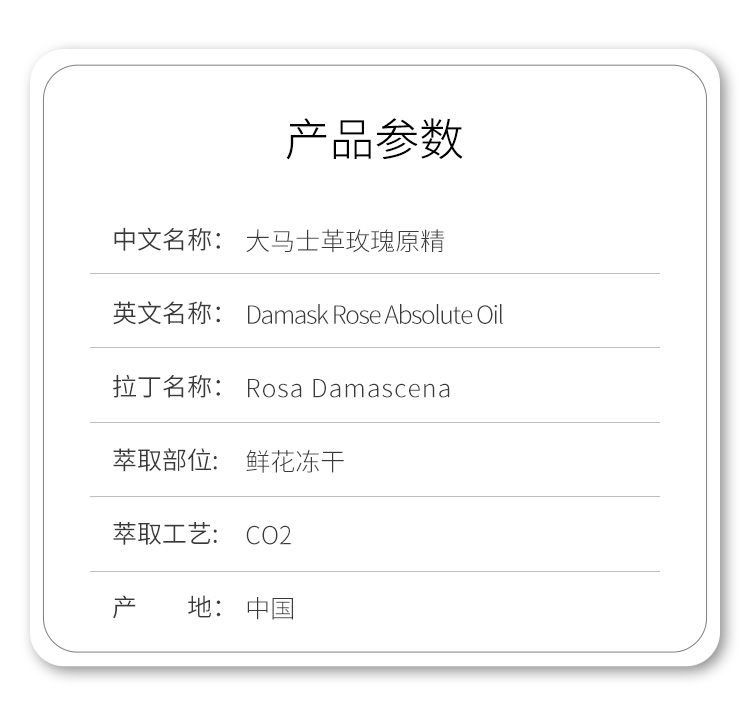Click the word "Rose" in English name
This screenshot has height=721, width=750.
[x=356, y=316]
